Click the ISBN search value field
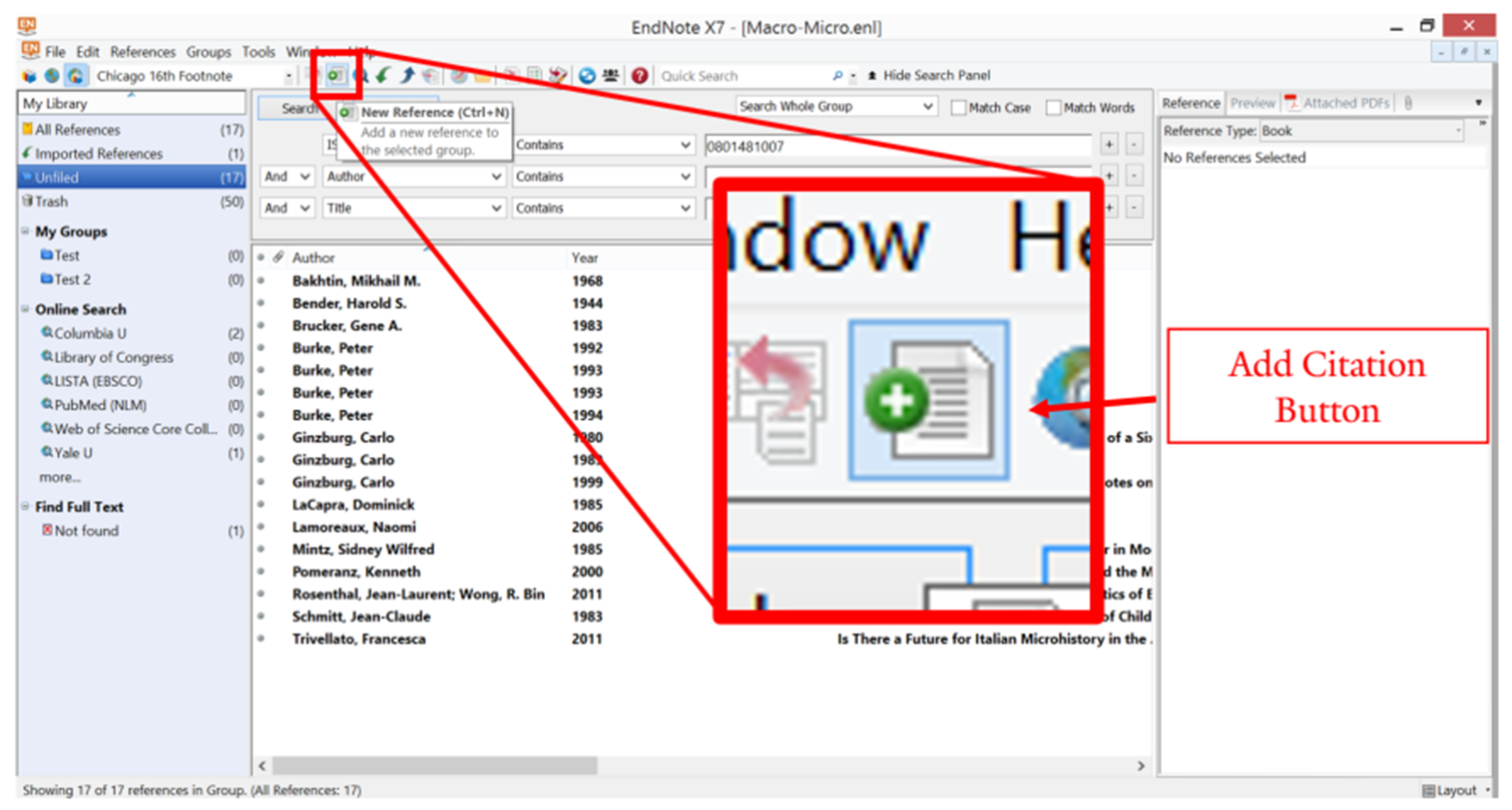Screen dimensions: 1512x810 (897, 146)
